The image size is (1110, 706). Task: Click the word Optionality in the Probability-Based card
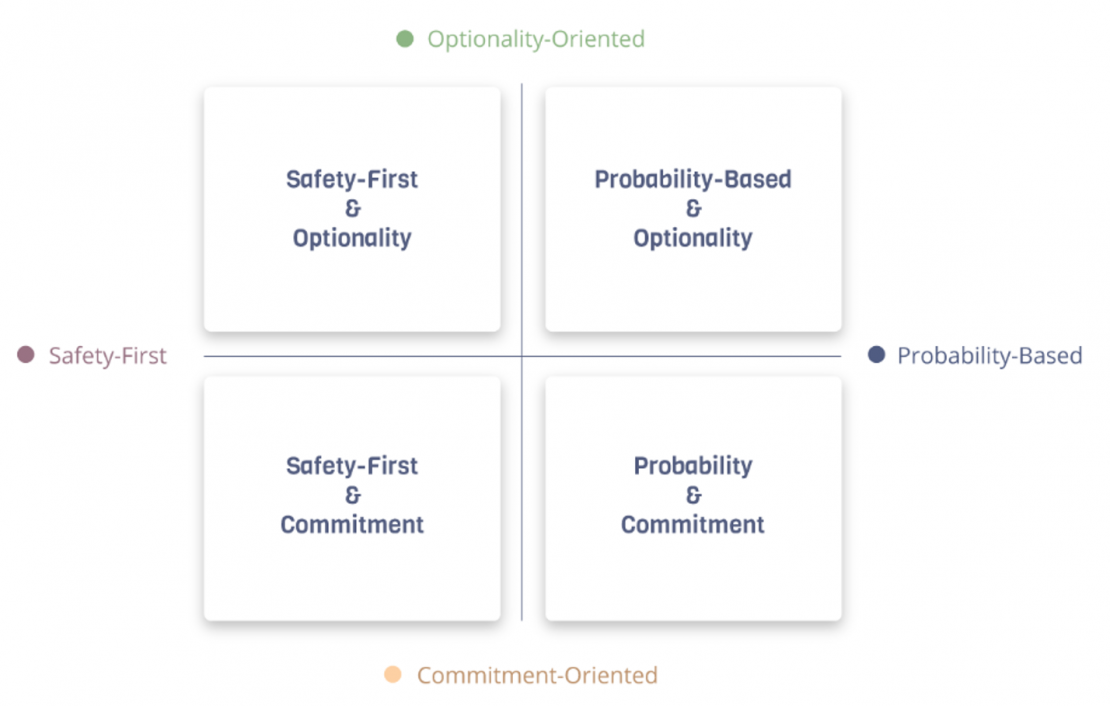click(x=693, y=238)
